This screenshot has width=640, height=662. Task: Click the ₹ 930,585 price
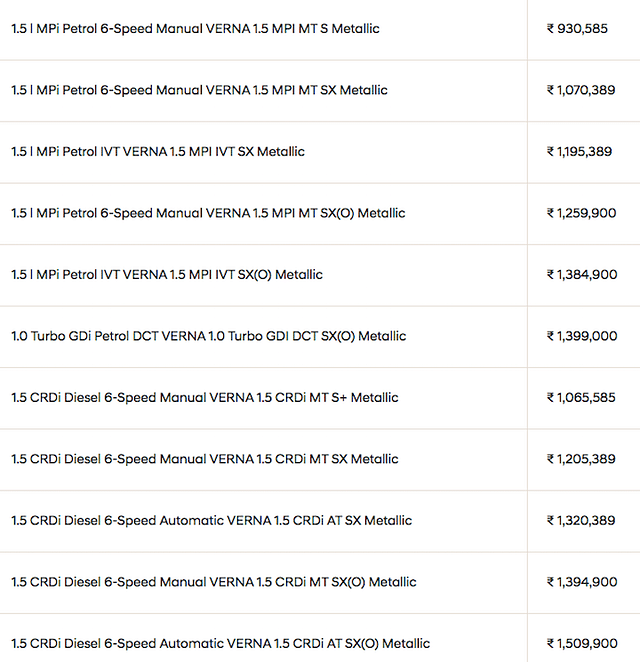(577, 29)
